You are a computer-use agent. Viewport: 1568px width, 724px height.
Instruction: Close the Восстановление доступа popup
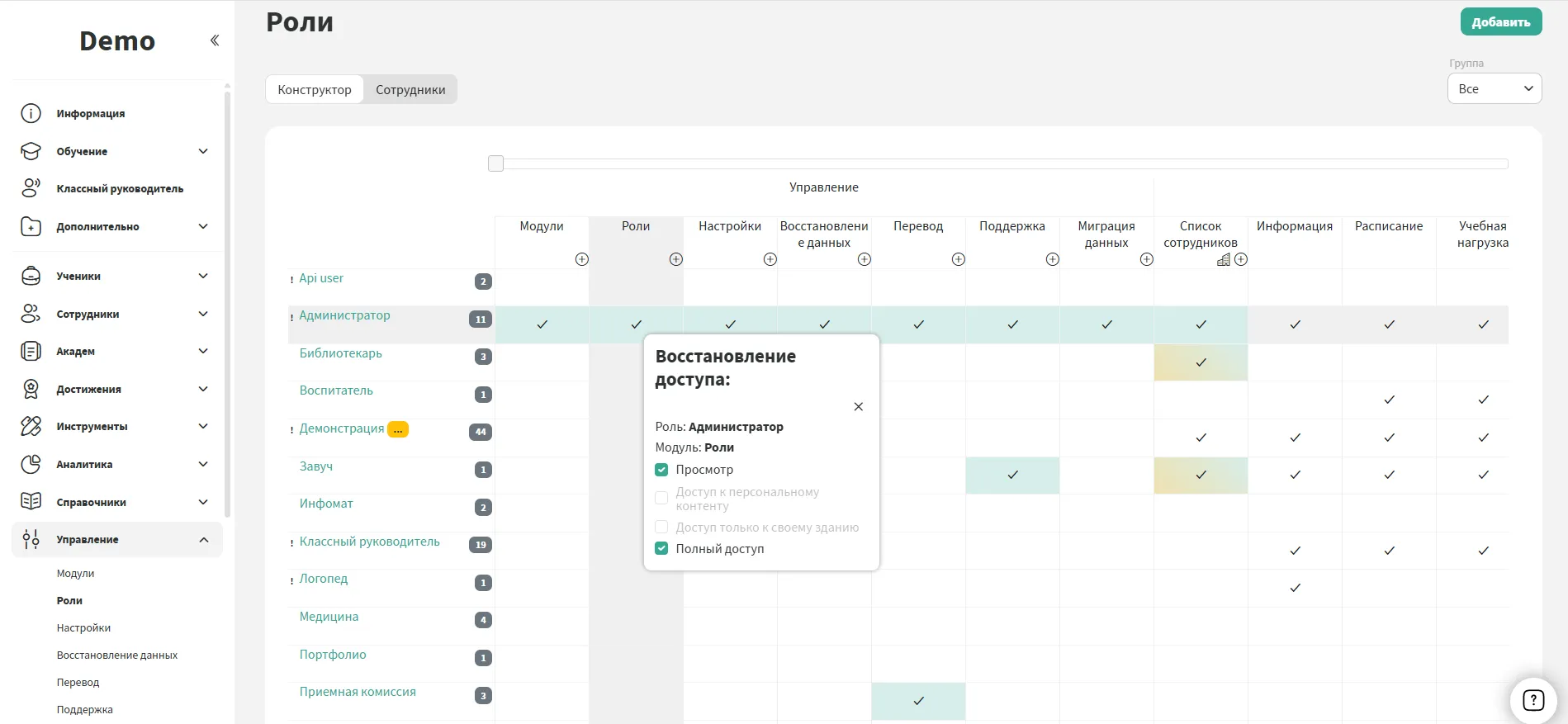tap(859, 407)
